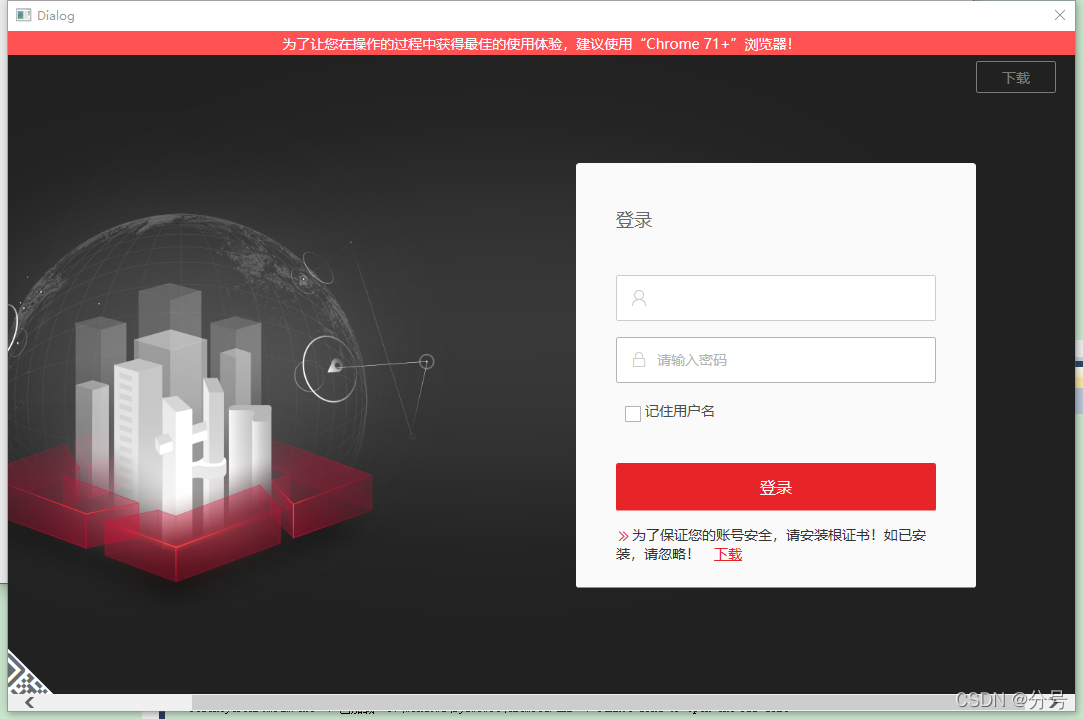Viewport: 1083px width, 719px height.
Task: Click the 下载 button in the top-right corner
Action: point(1015,76)
